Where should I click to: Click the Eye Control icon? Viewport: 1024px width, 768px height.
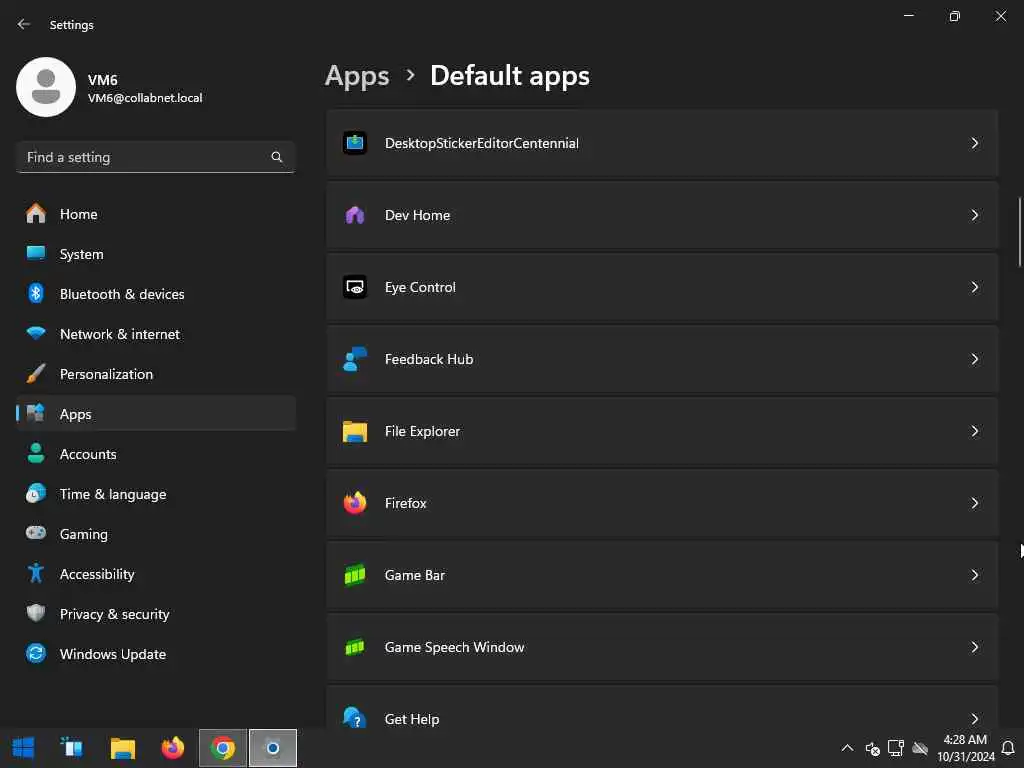pyautogui.click(x=354, y=287)
